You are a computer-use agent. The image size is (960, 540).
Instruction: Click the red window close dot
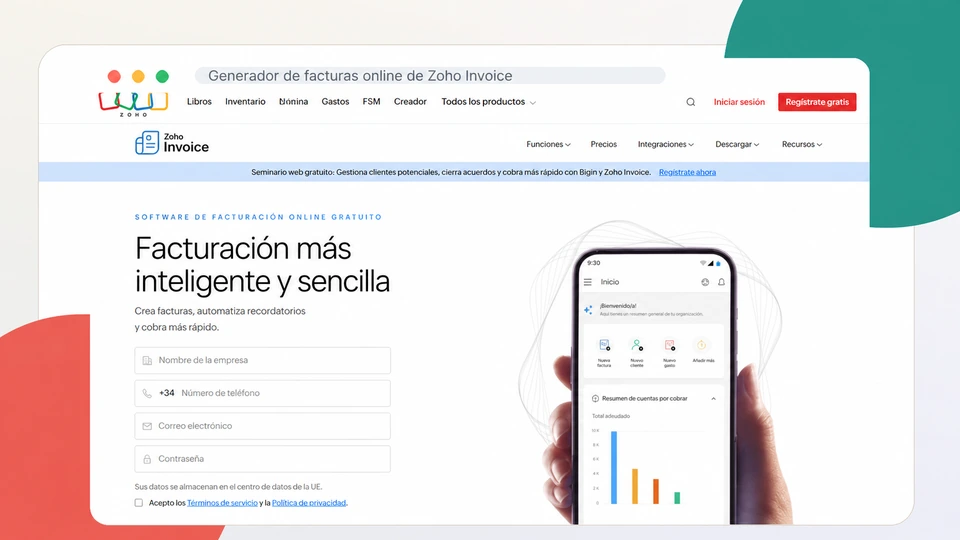point(114,76)
